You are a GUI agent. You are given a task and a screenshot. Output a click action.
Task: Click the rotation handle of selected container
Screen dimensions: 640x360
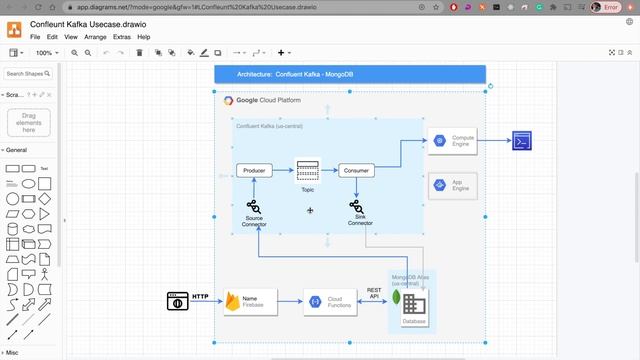[x=490, y=86]
